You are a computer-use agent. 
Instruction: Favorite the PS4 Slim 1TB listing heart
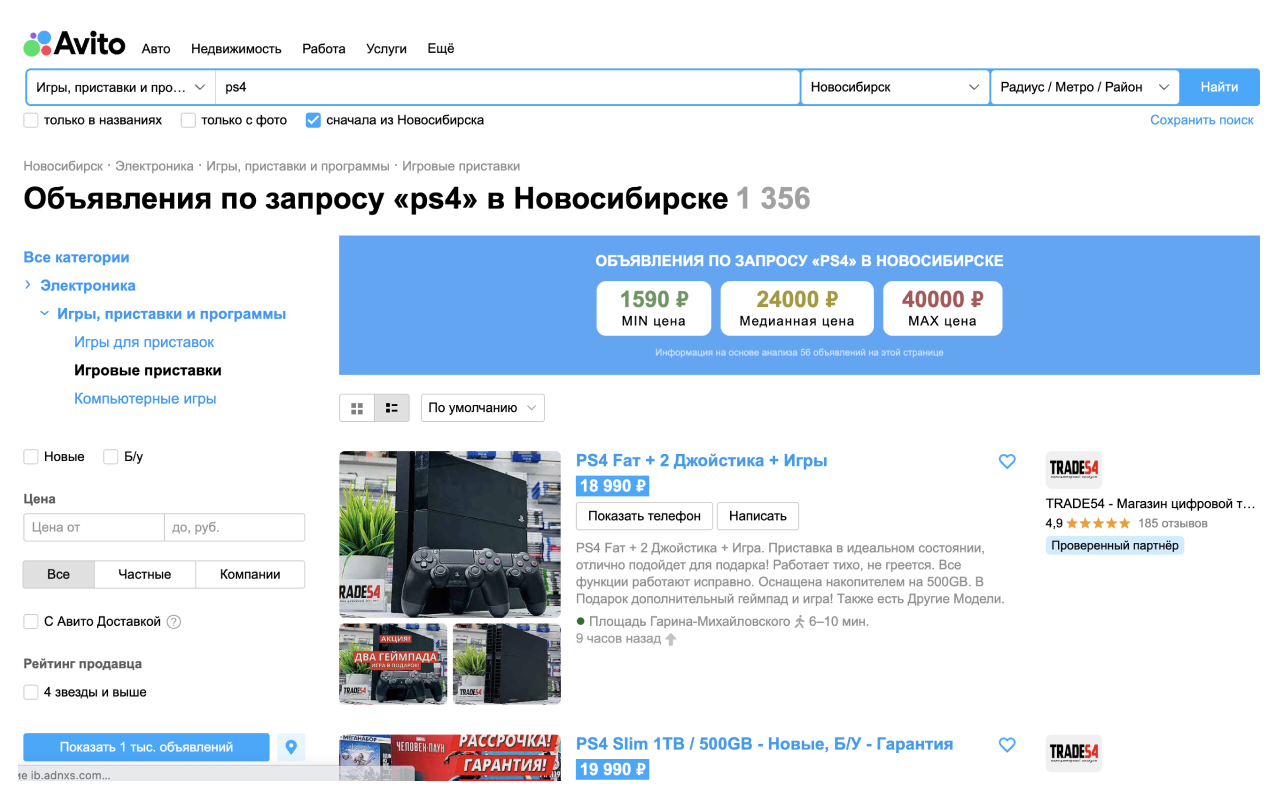click(1007, 745)
